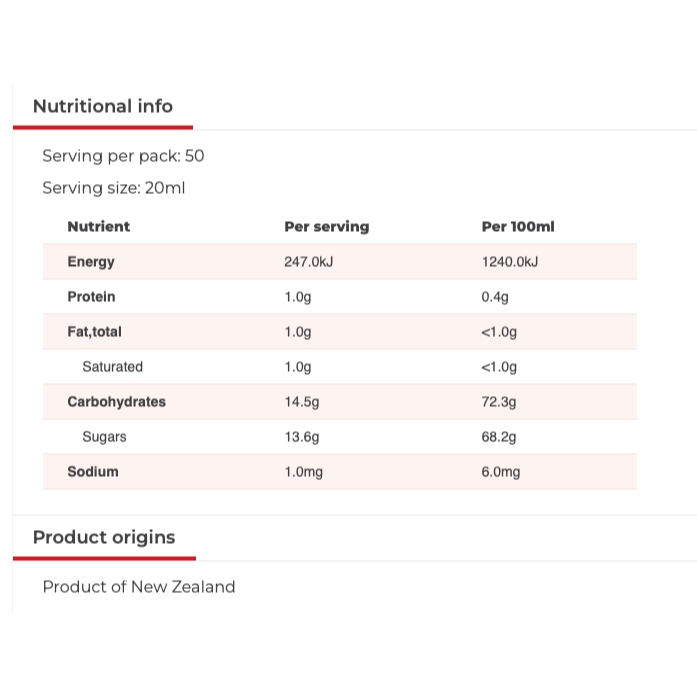Select the Carbohydrates row label
This screenshot has height=697, width=697.
click(x=116, y=402)
